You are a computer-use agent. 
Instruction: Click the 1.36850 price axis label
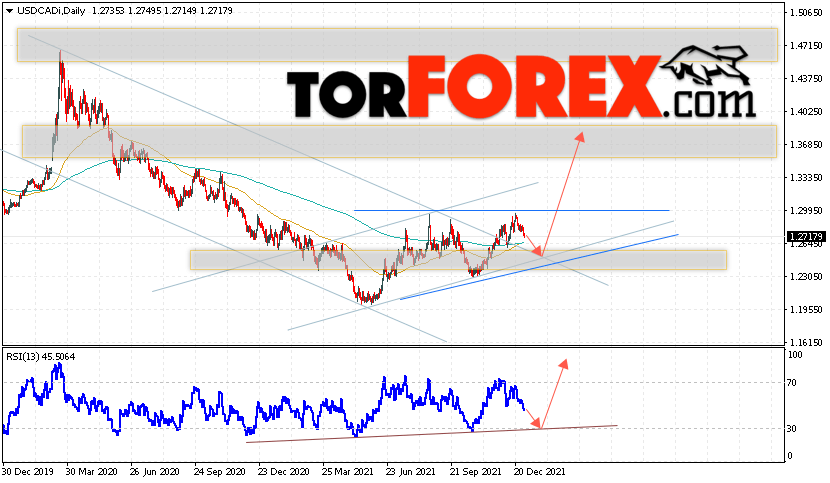[x=806, y=145]
